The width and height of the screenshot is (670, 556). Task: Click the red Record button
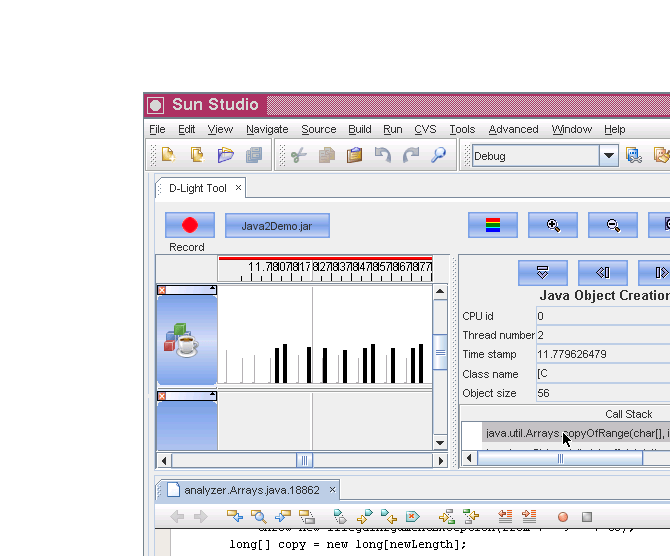tap(190, 225)
